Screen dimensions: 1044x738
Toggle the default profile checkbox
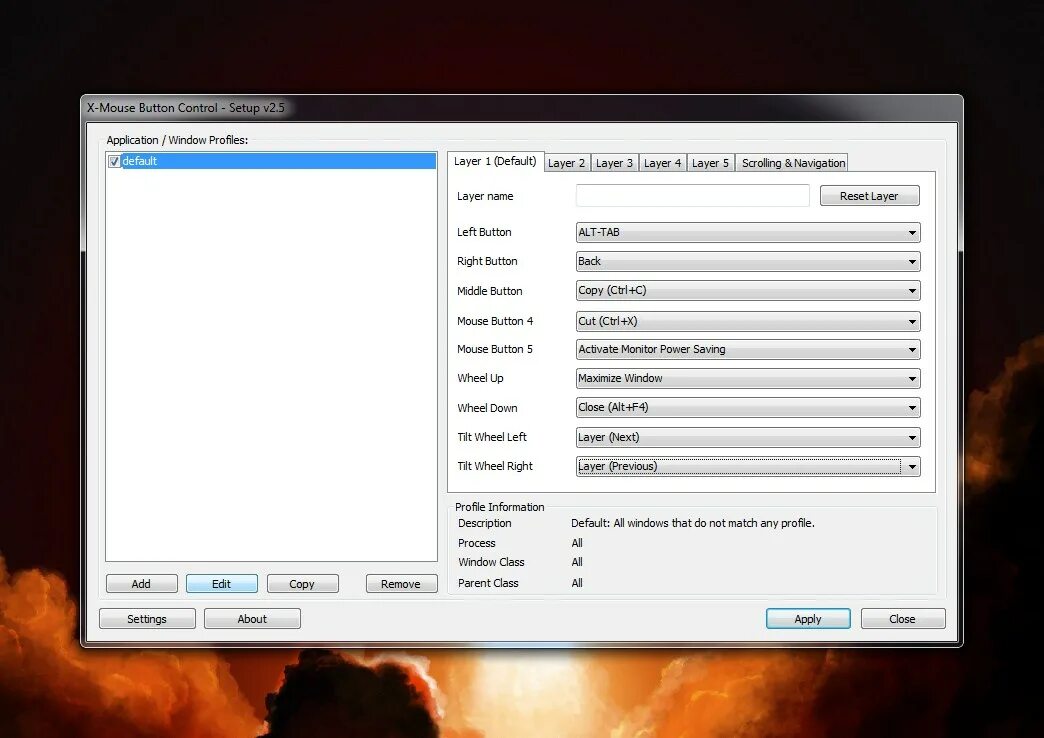click(x=115, y=161)
